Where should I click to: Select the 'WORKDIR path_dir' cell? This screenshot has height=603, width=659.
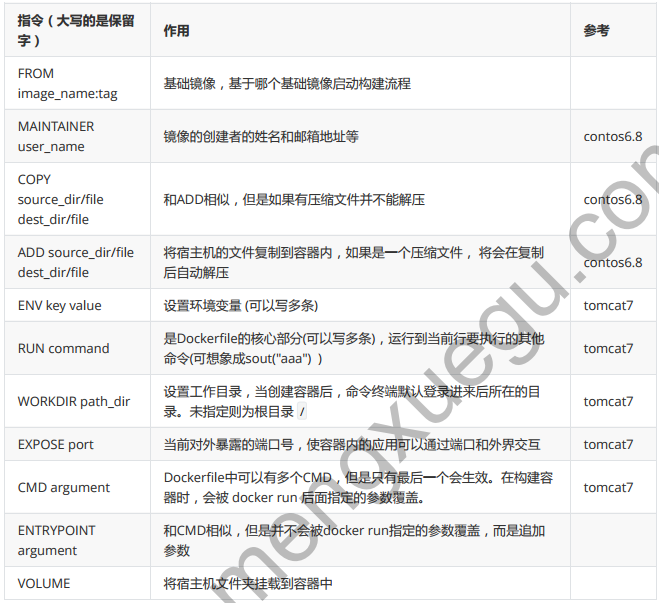coord(77,401)
